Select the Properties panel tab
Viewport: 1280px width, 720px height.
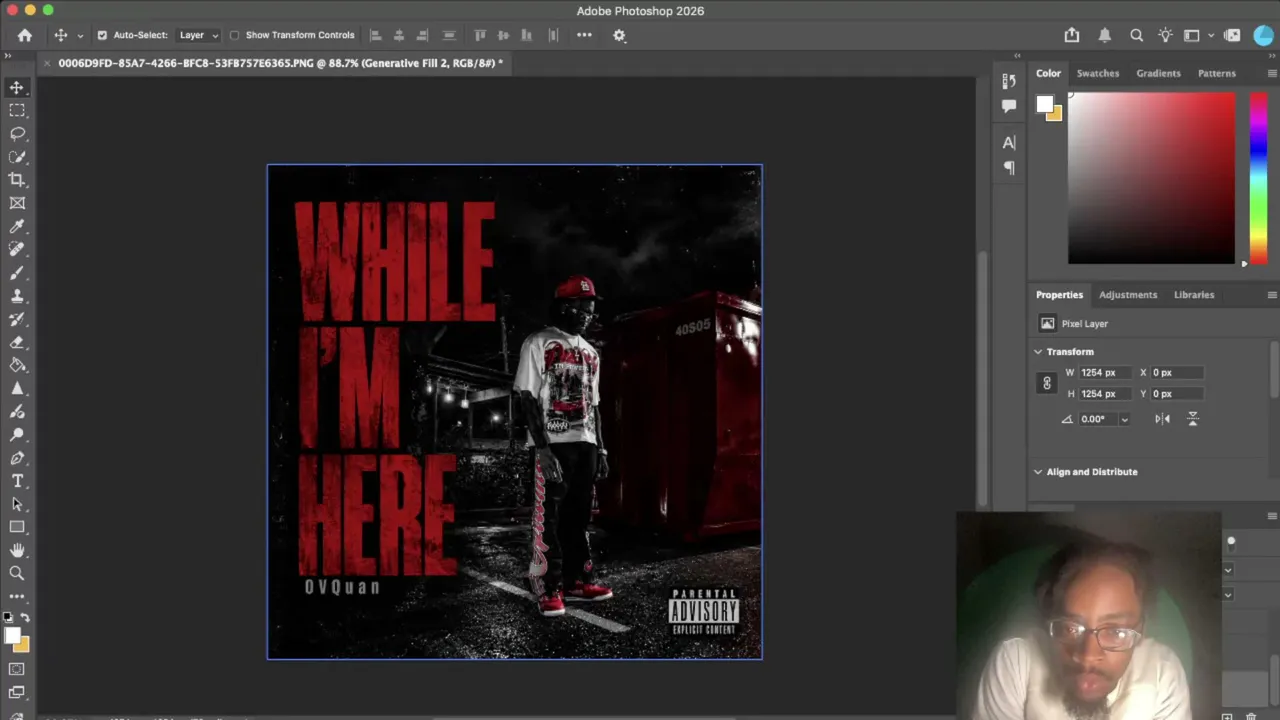click(1059, 295)
